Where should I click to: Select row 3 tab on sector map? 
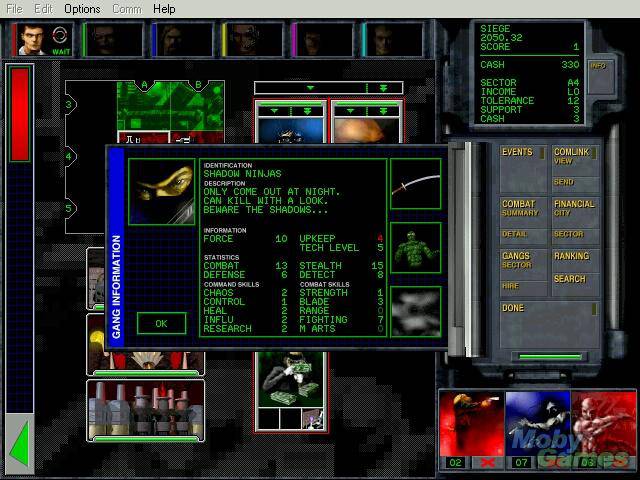coord(69,104)
